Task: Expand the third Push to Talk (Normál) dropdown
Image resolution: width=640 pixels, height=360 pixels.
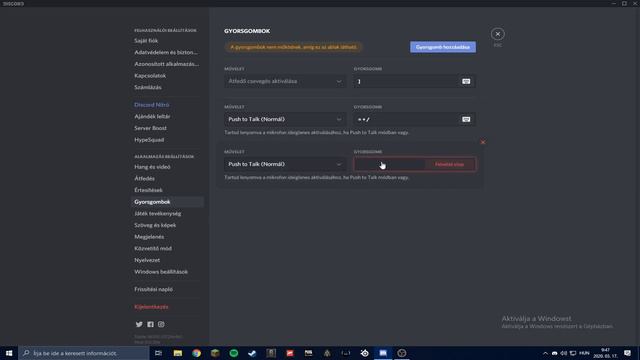Action: tap(284, 164)
